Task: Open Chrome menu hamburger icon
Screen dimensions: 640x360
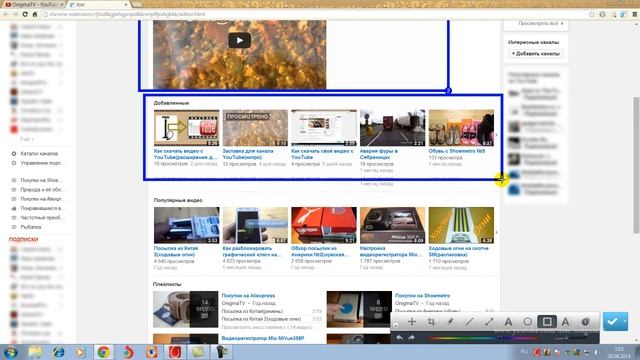Action: pyautogui.click(x=635, y=14)
